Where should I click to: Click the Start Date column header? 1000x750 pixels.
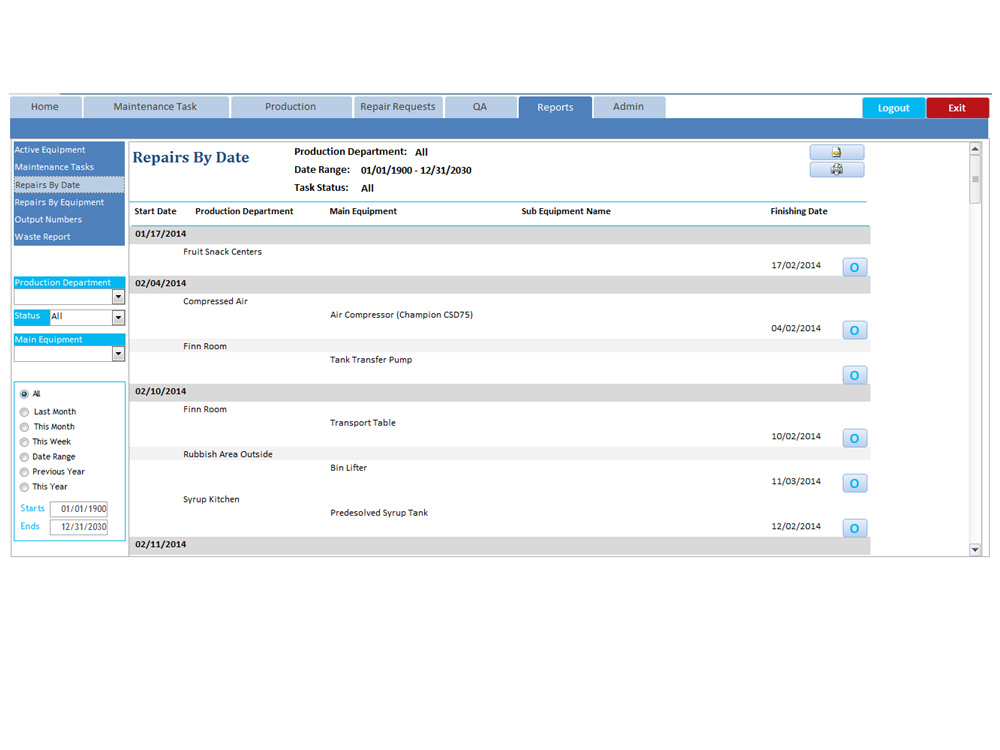click(x=155, y=211)
